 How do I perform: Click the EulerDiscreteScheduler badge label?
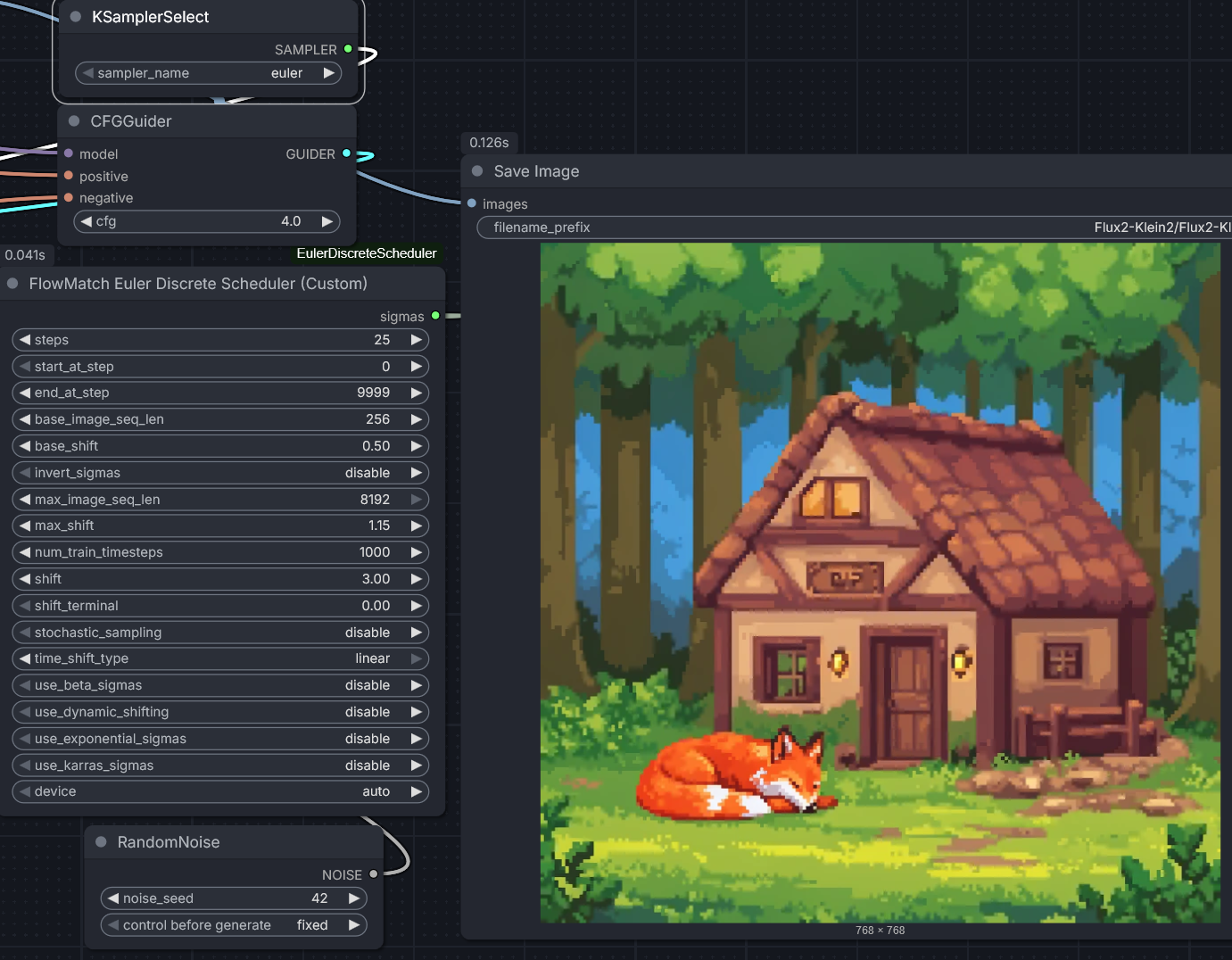[367, 253]
